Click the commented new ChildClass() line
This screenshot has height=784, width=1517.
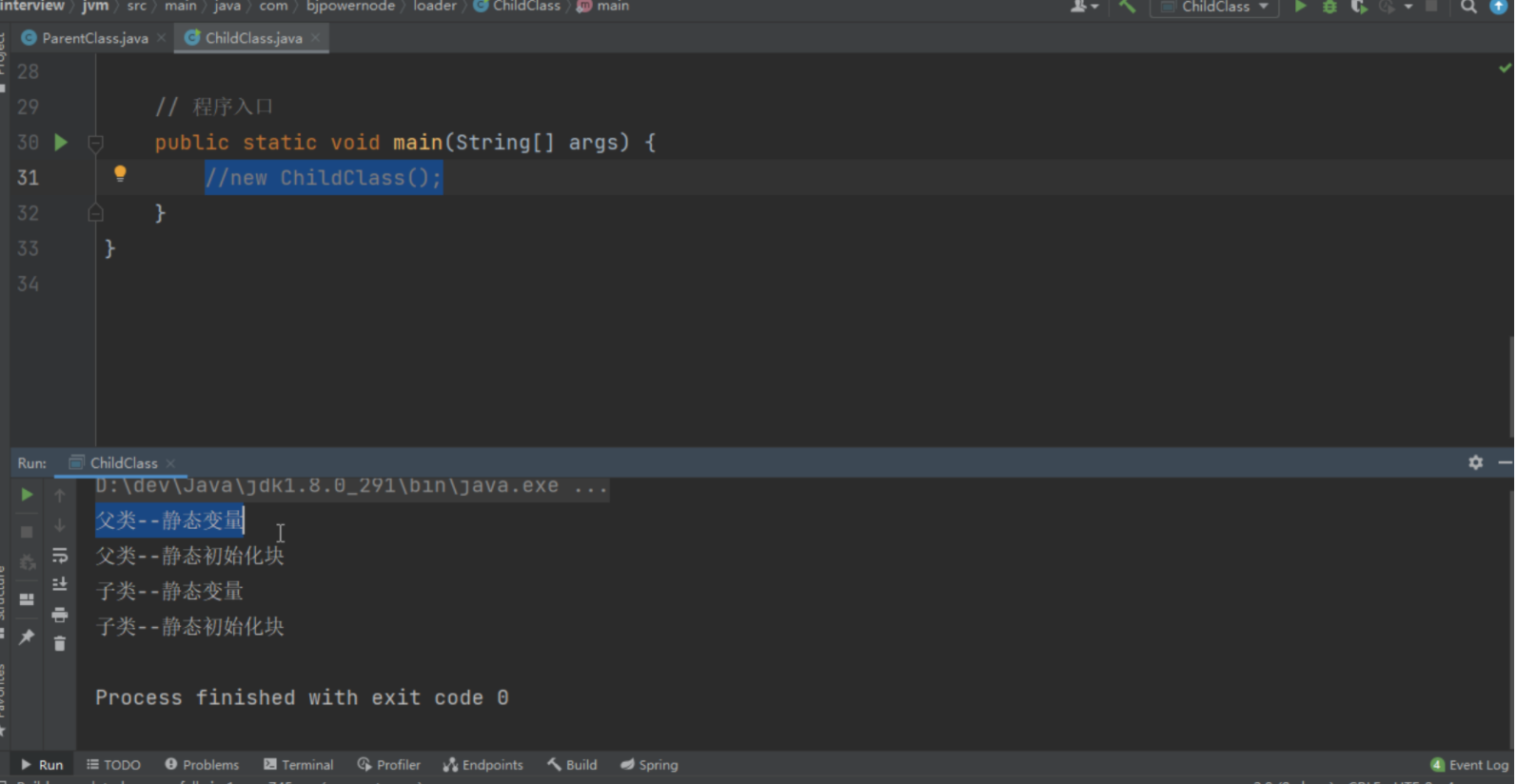324,178
